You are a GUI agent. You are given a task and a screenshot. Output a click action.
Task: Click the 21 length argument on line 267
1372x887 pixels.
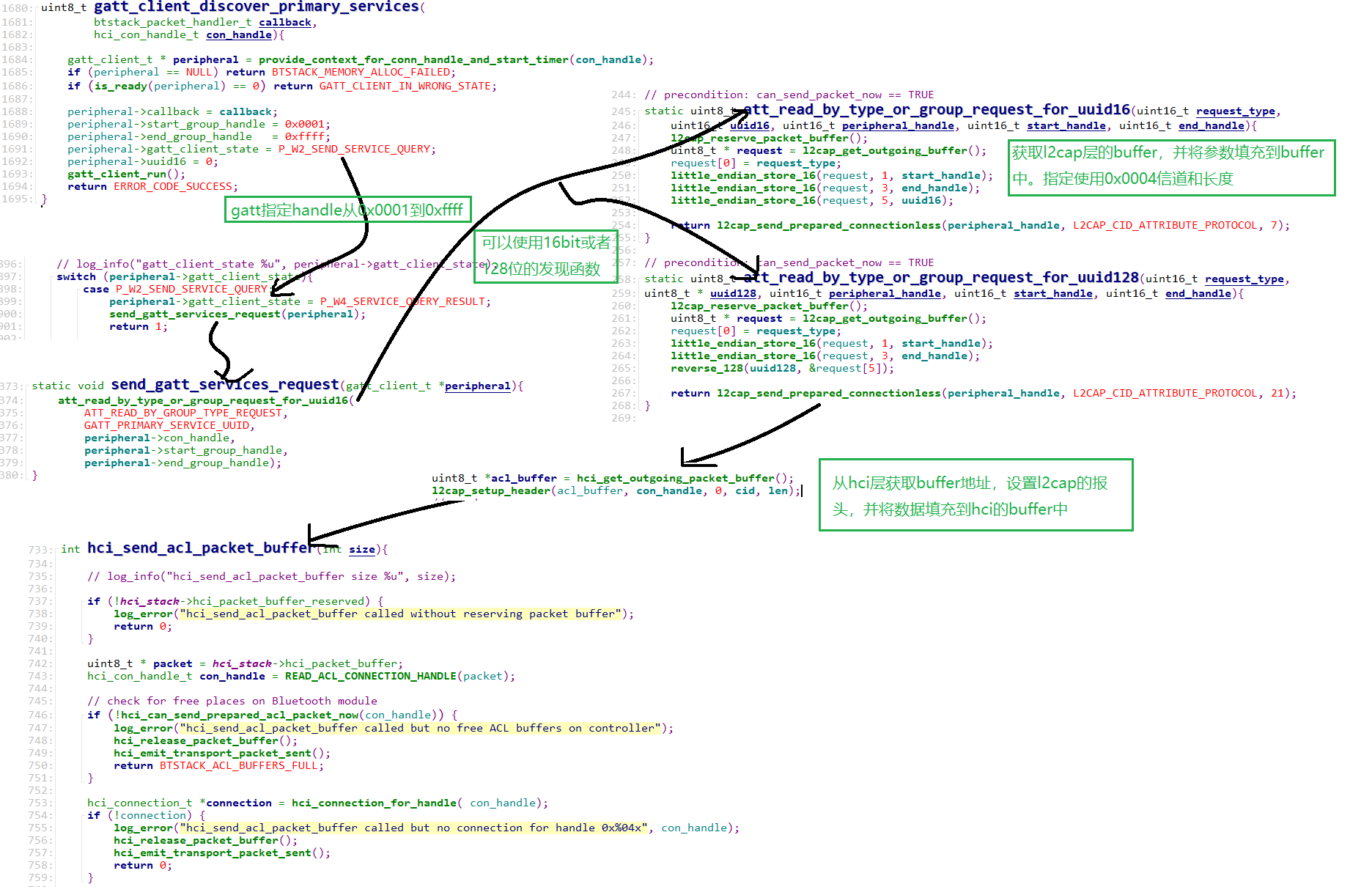[x=1277, y=394]
